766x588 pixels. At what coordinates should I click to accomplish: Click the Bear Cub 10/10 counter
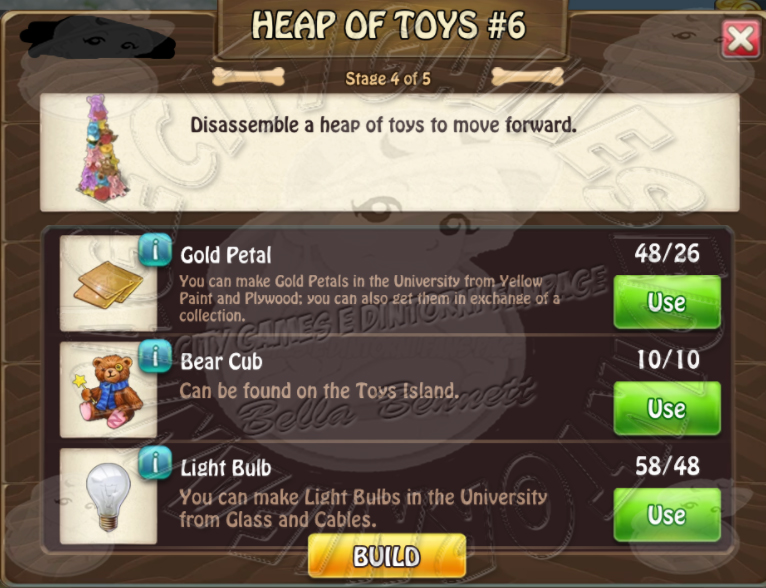pos(668,360)
